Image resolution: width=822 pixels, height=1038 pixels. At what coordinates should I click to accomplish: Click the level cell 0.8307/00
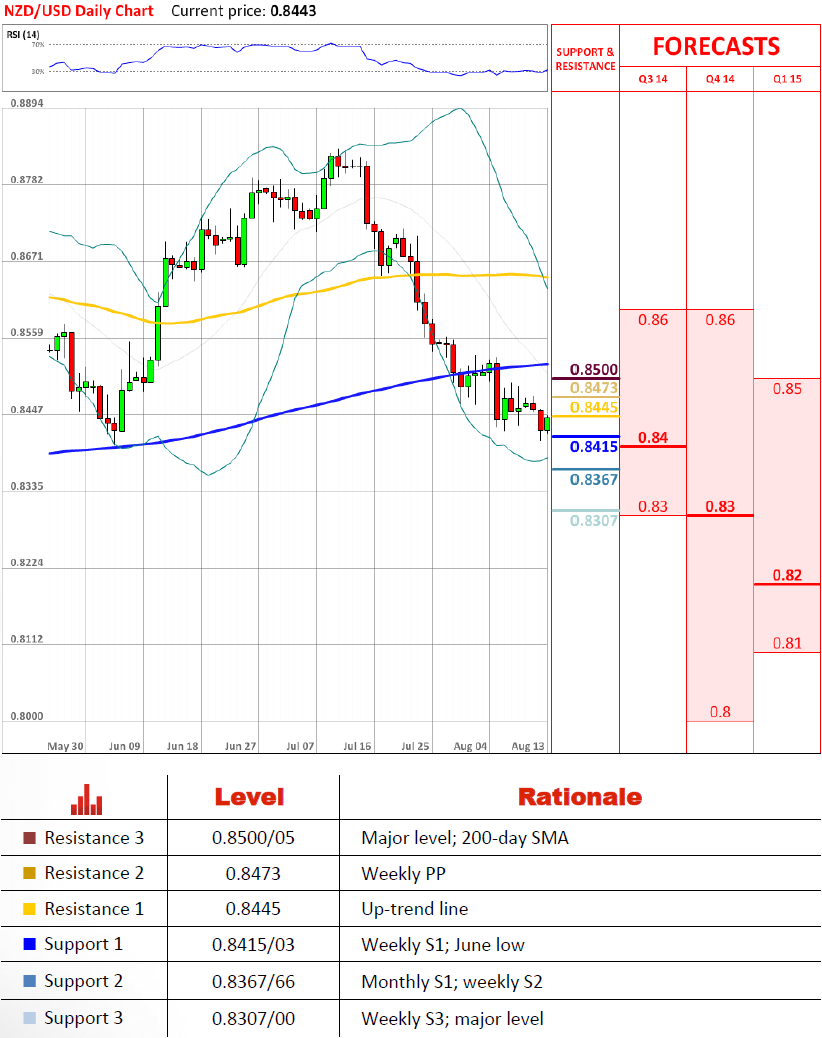(x=253, y=1019)
